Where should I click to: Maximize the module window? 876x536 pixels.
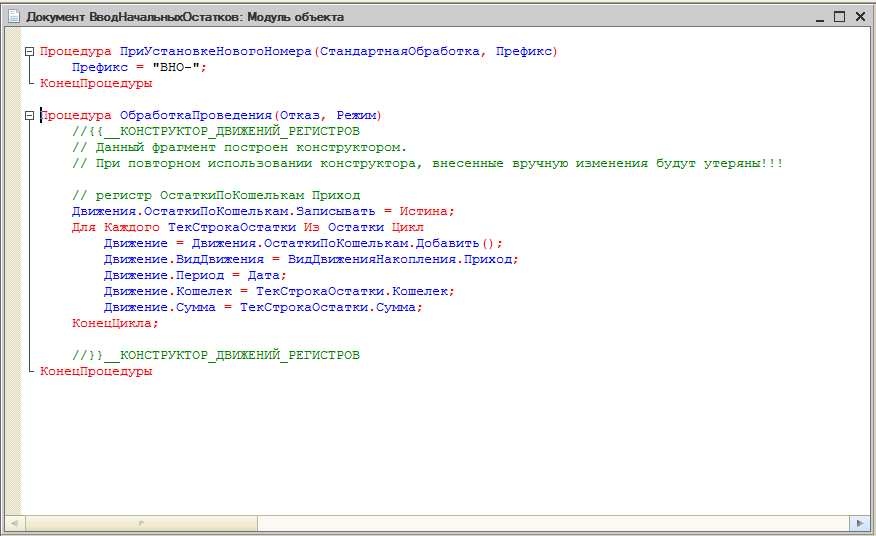[839, 17]
